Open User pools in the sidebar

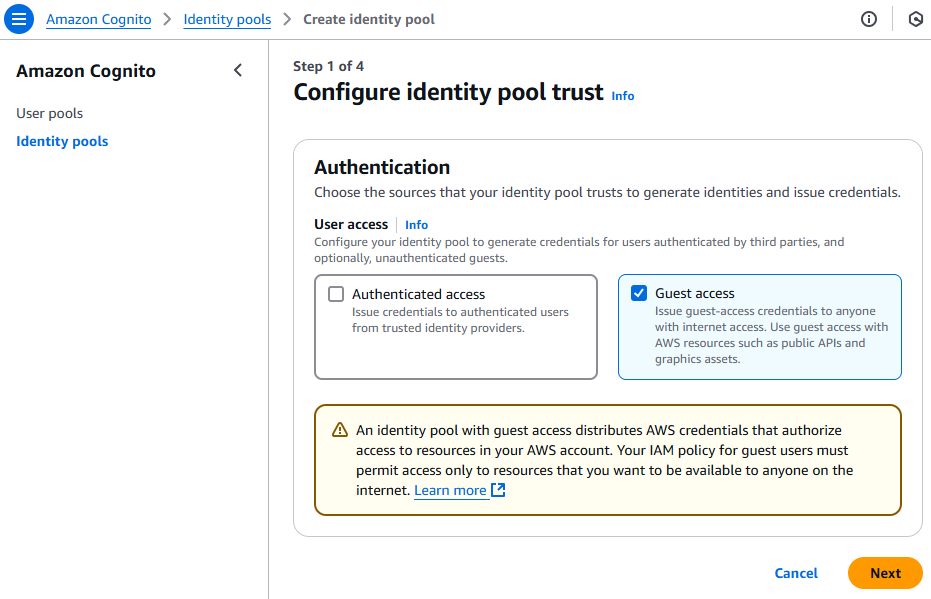[x=49, y=113]
